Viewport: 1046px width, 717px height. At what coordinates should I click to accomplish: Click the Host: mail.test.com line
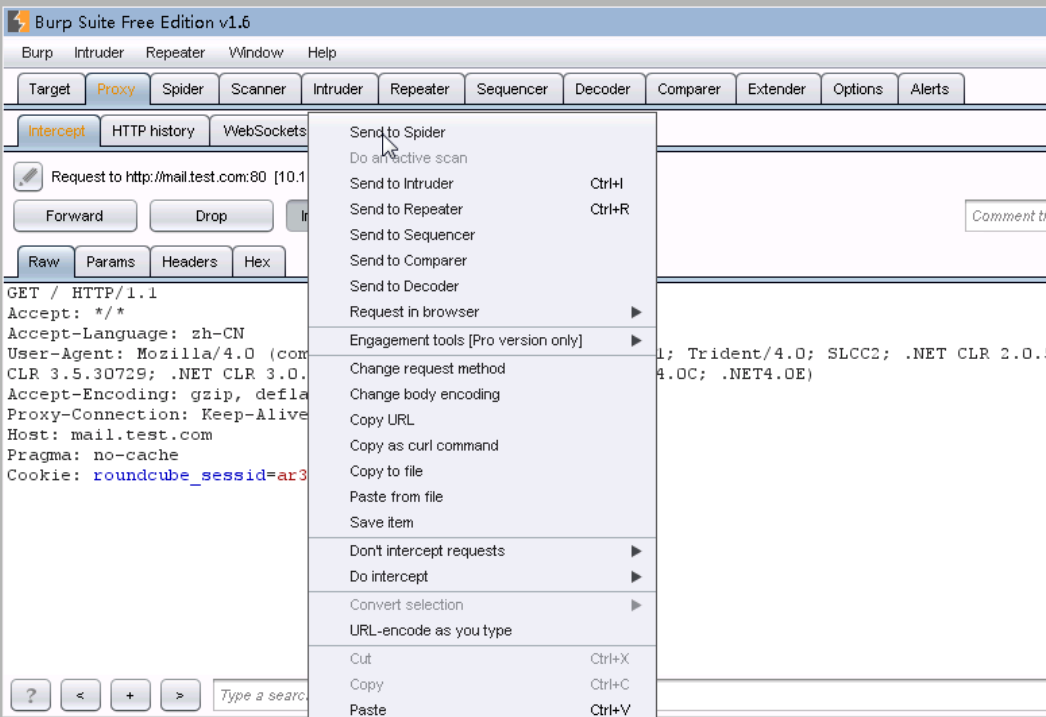coord(109,434)
